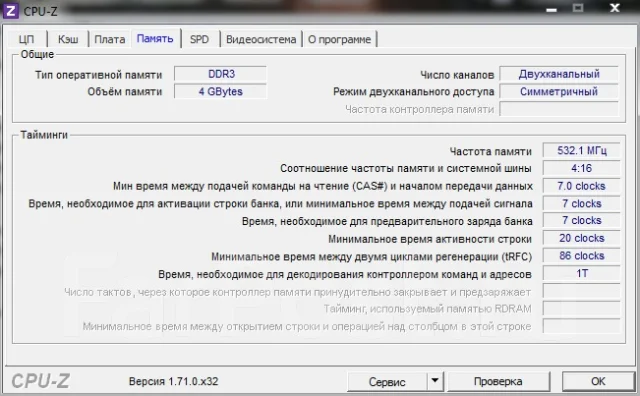The height and width of the screenshot is (396, 640).
Task: Click the 20 clocks value
Action: click(582, 238)
